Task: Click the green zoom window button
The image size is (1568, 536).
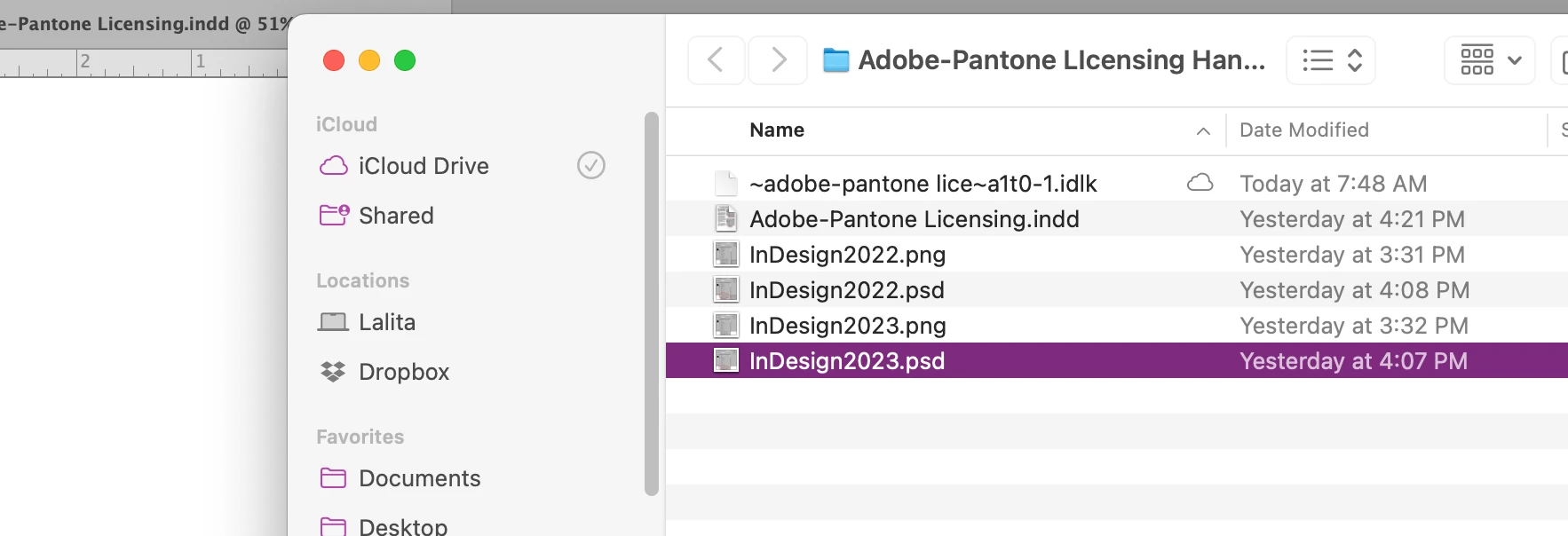Action: pyautogui.click(x=405, y=60)
